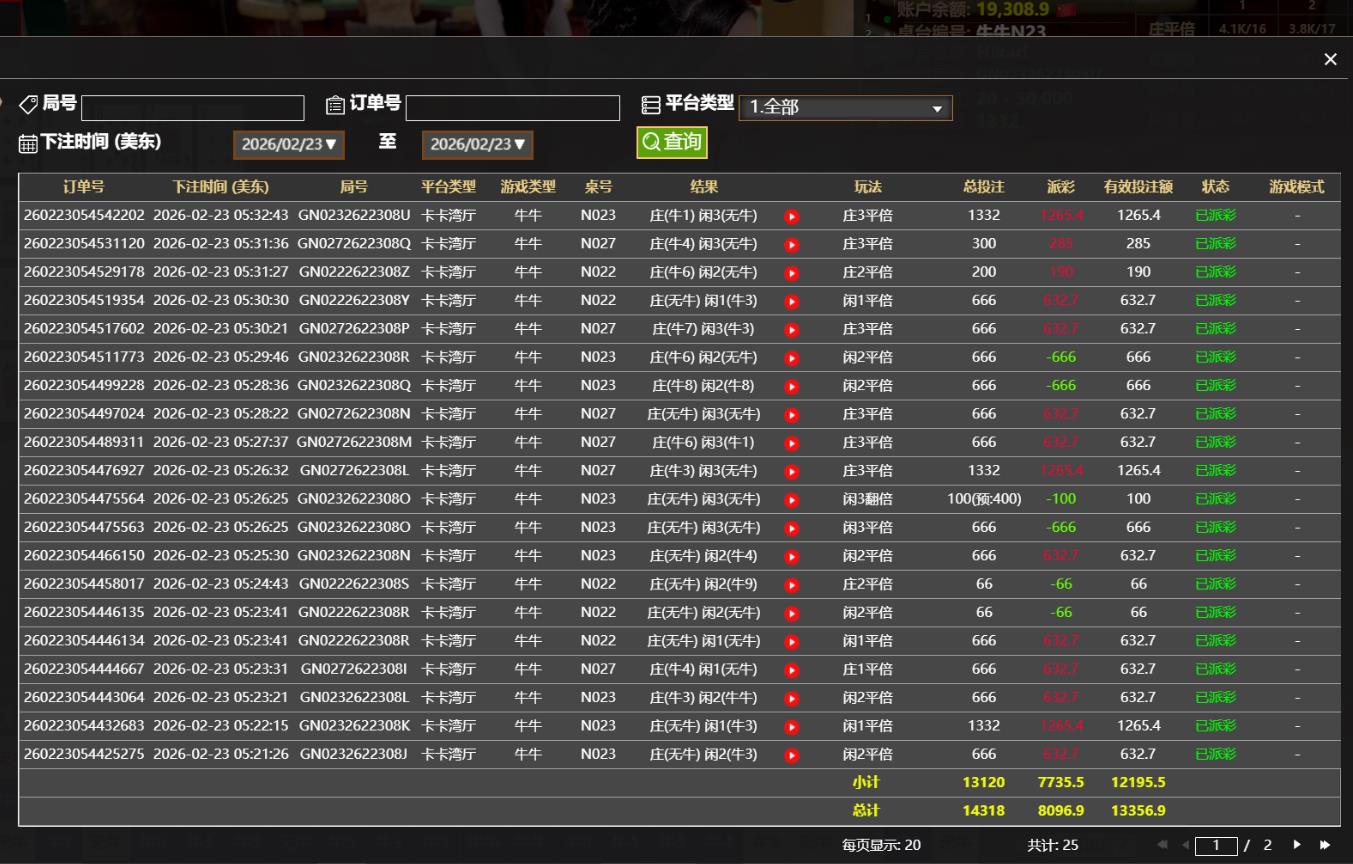Go to next page arrow
This screenshot has width=1353, height=864.
(1297, 845)
